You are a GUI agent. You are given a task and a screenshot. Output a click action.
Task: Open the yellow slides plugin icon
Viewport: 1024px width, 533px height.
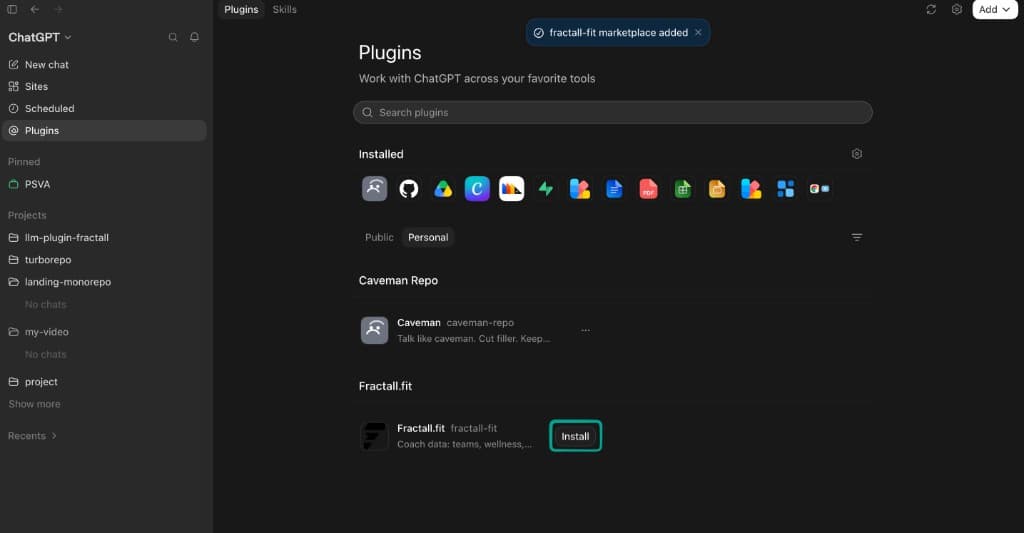point(717,189)
